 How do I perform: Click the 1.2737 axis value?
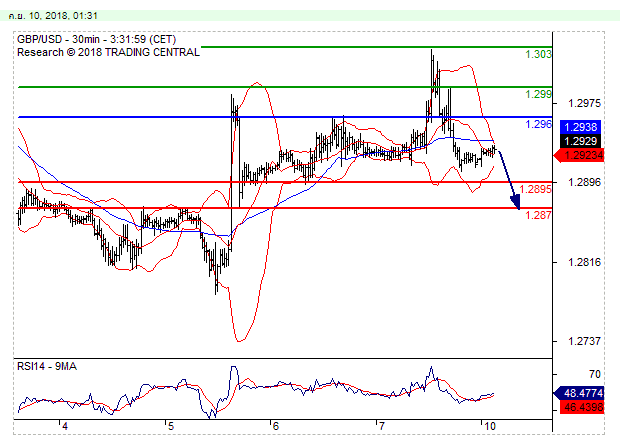[x=584, y=341]
